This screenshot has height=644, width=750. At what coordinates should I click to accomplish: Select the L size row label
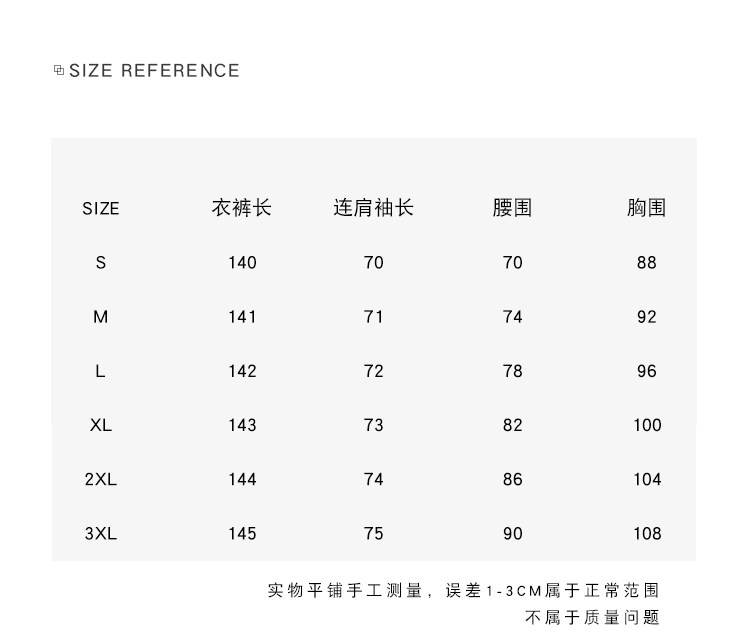point(100,371)
